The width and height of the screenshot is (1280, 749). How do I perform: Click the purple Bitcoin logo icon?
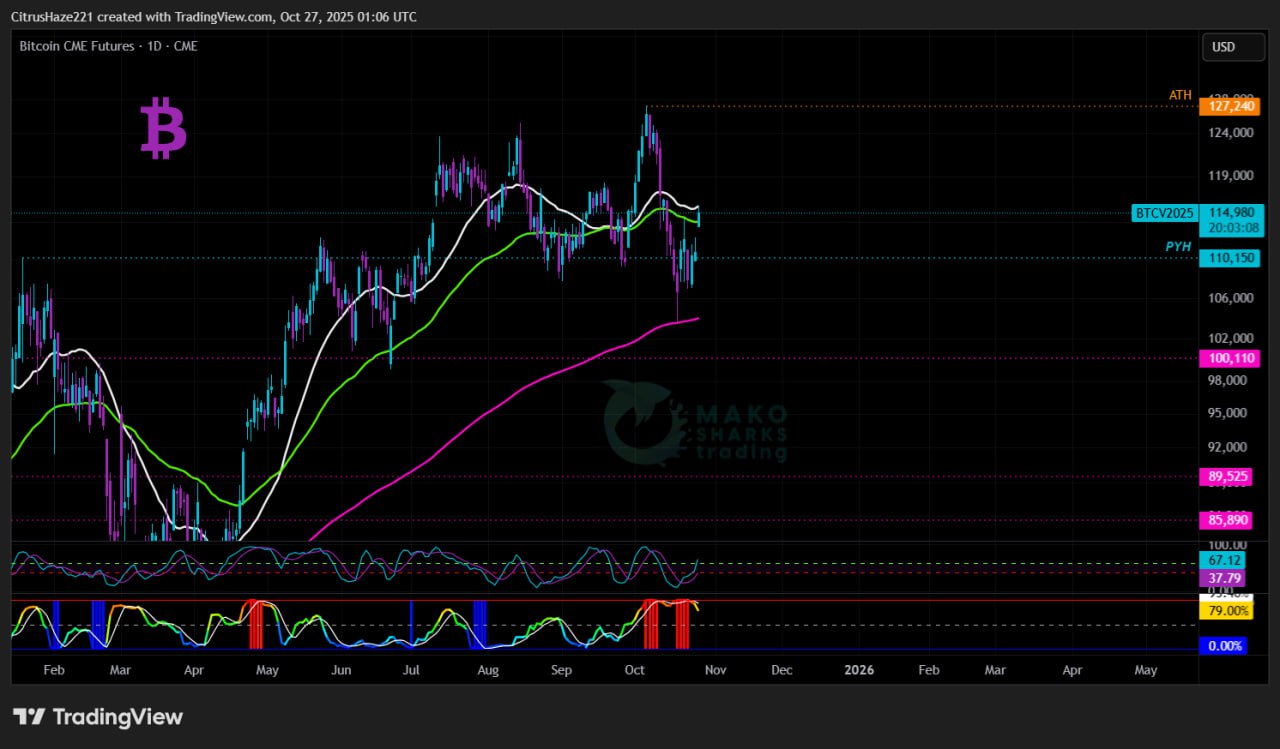tap(163, 129)
